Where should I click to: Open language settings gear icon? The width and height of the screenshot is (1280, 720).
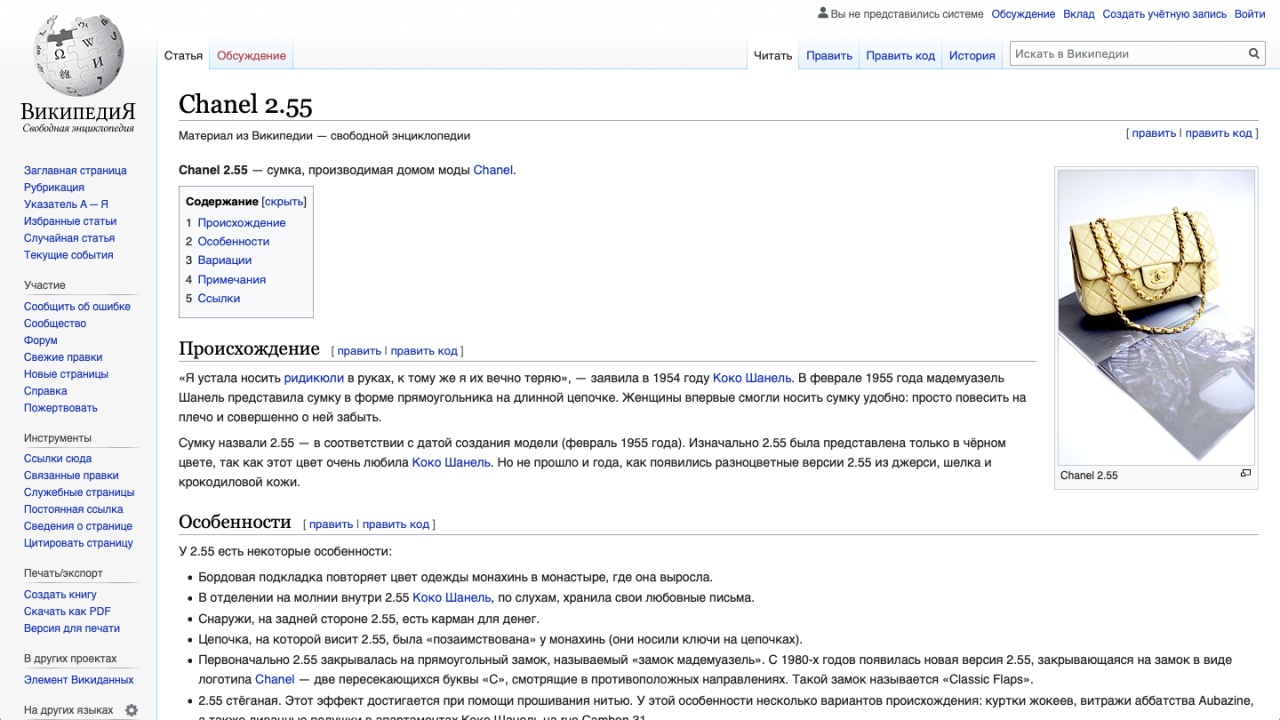click(131, 710)
